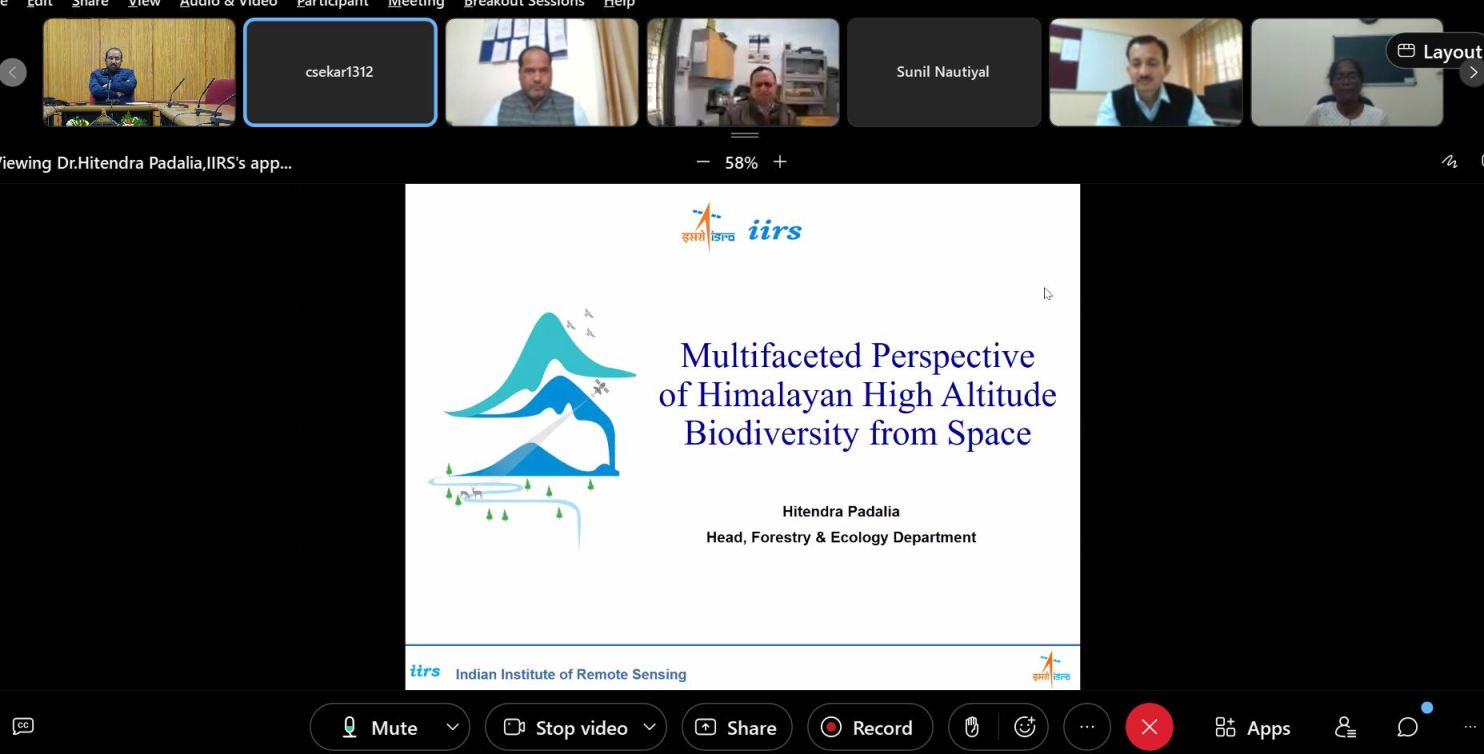Viewport: 1484px width, 754px height.
Task: Mute the microphone
Action: 380,727
